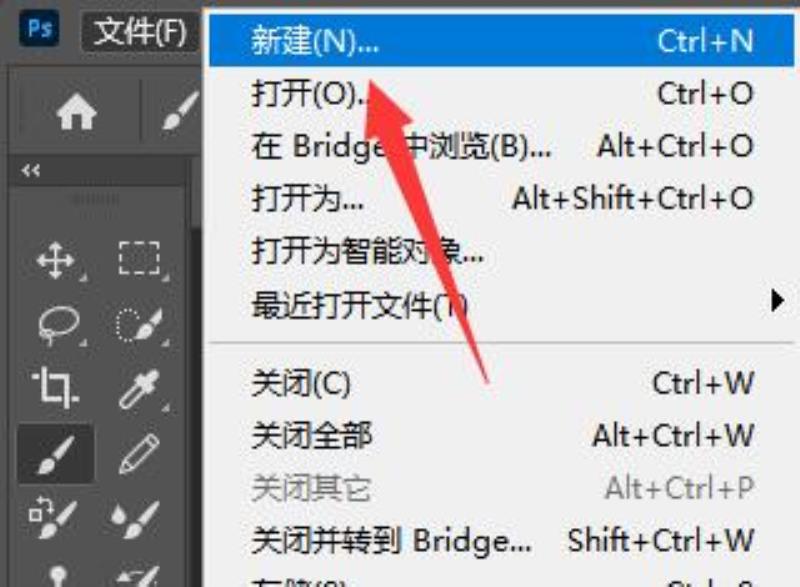The image size is (800, 587).
Task: Select the Eyedropper tool
Action: [x=139, y=389]
